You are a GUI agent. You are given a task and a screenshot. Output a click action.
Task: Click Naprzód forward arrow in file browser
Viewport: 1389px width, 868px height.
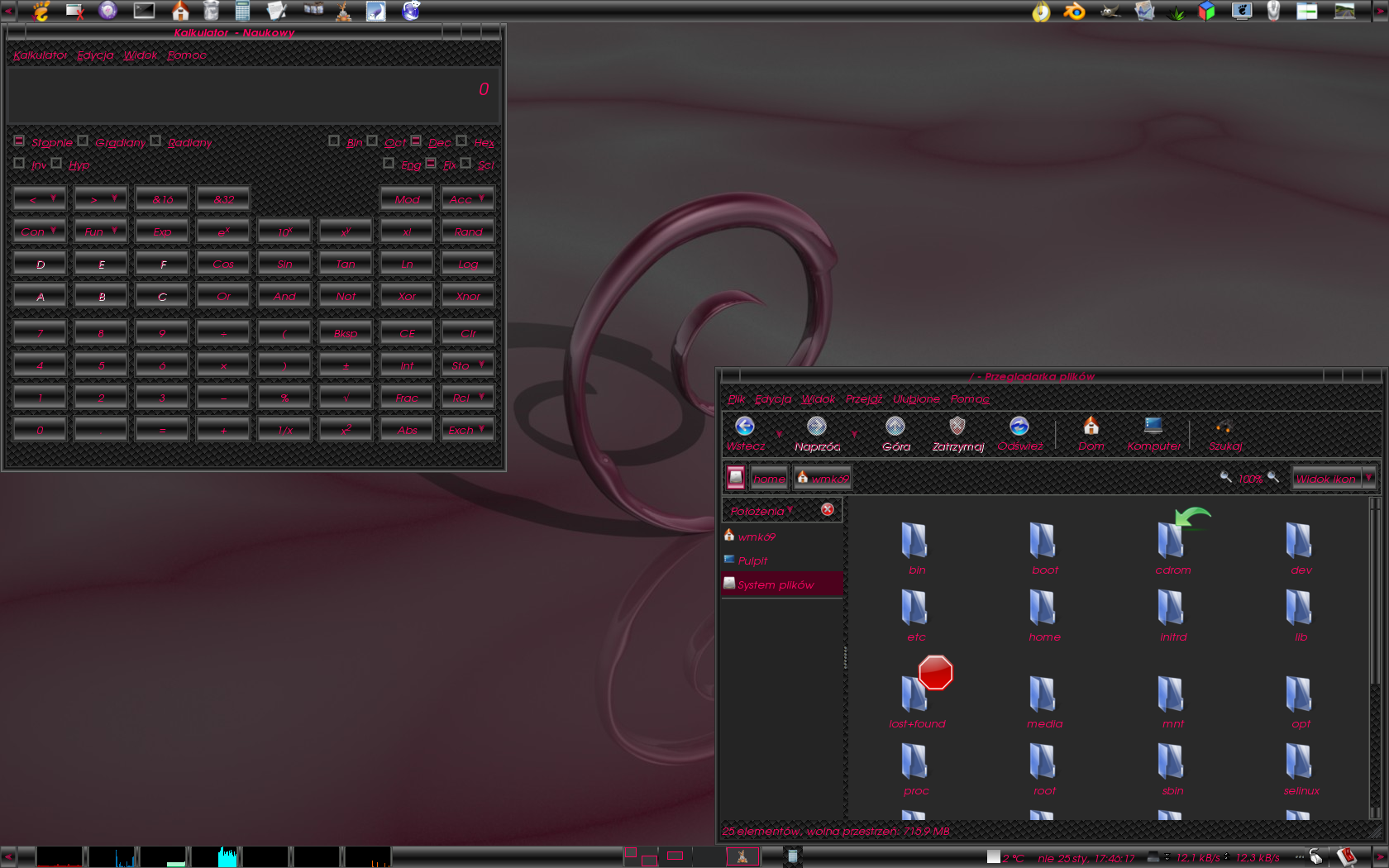tap(817, 426)
